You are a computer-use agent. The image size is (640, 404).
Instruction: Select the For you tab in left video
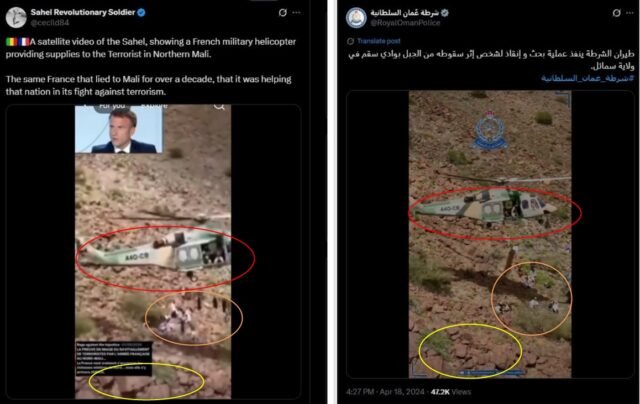[x=112, y=107]
